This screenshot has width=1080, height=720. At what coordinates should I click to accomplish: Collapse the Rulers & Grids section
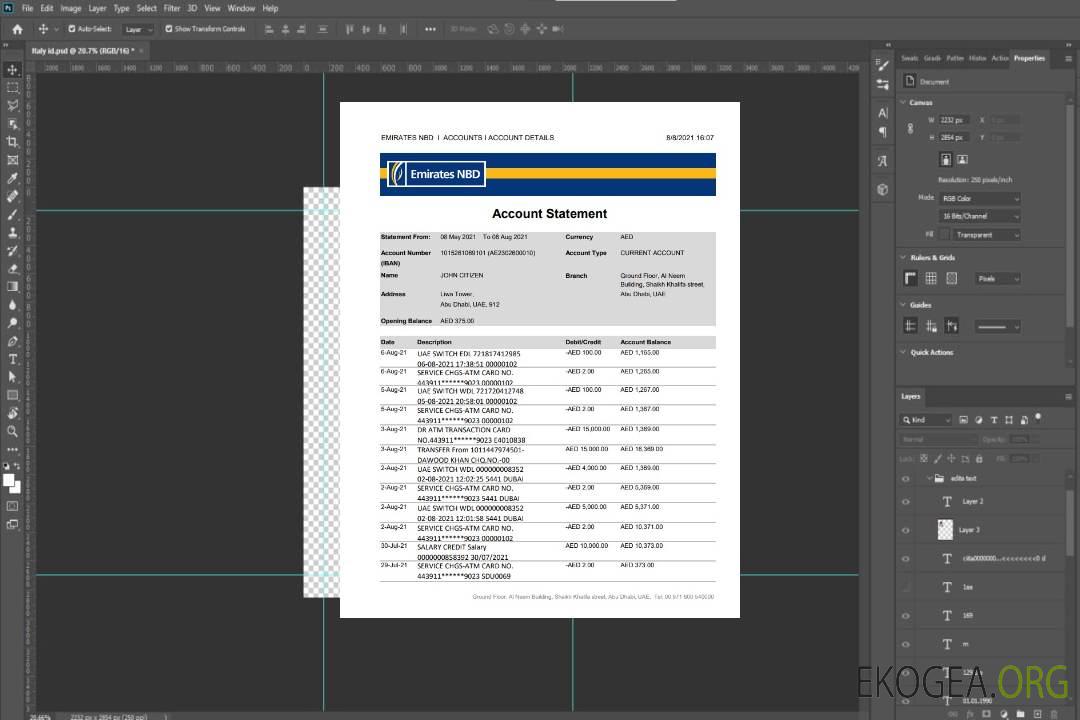pyautogui.click(x=903, y=258)
